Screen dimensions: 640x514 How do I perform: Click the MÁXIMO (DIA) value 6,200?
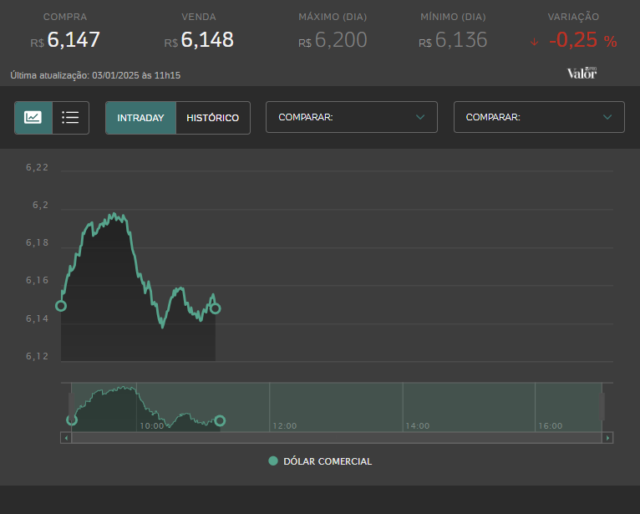click(x=341, y=40)
